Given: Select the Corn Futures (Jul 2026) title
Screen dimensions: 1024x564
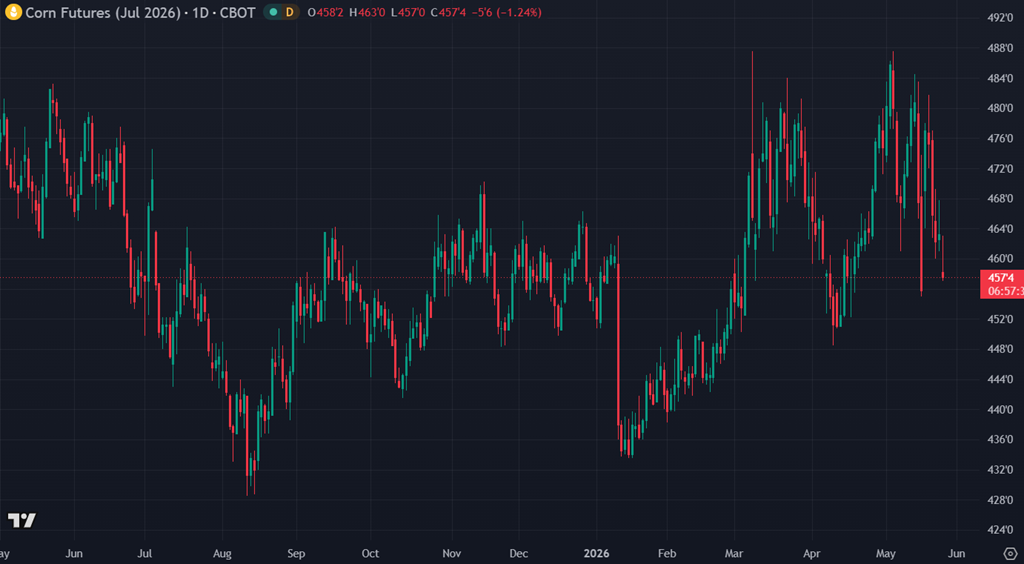Looking at the screenshot, I should pyautogui.click(x=103, y=12).
